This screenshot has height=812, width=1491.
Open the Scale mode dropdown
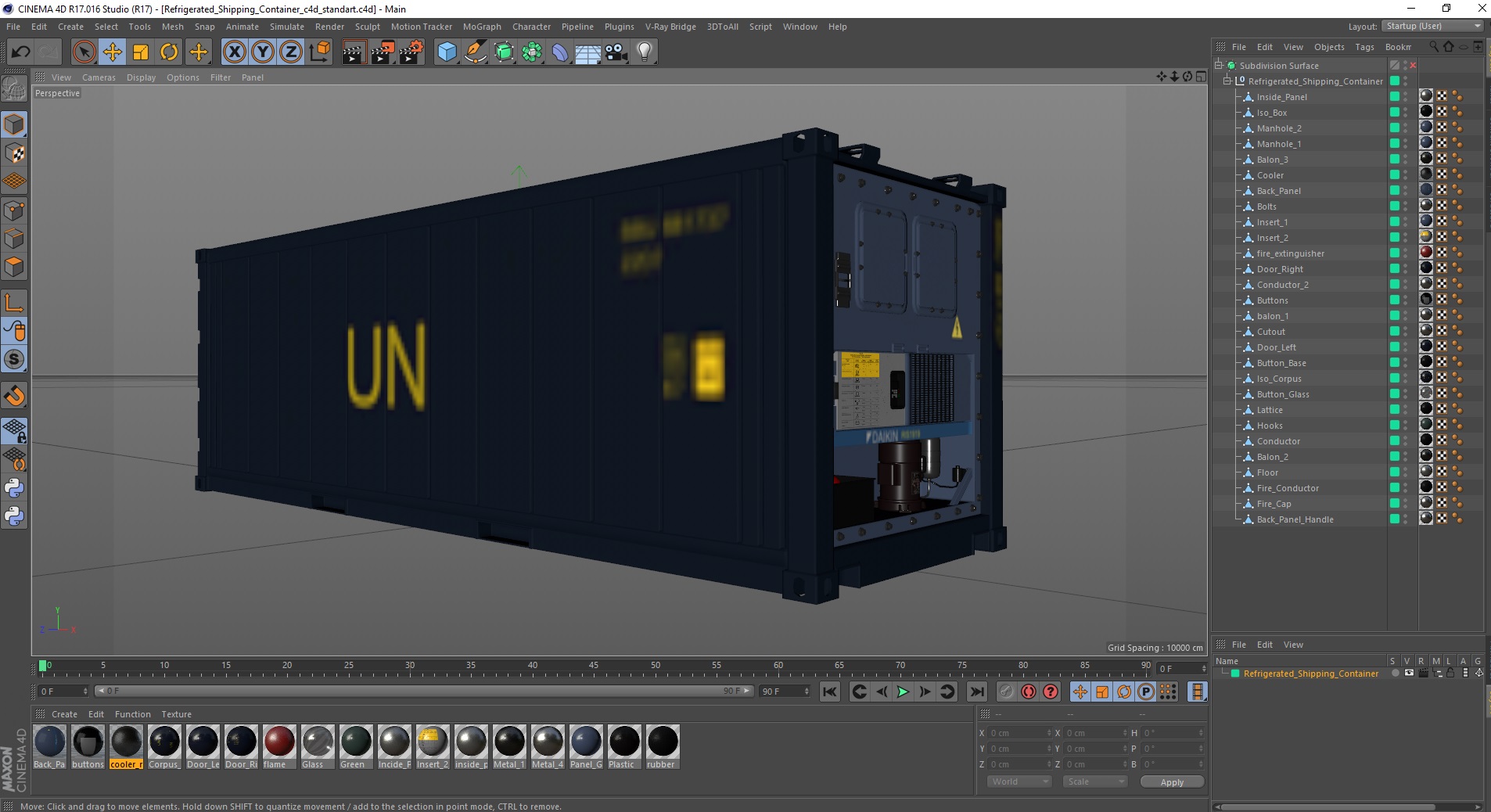[x=1094, y=781]
